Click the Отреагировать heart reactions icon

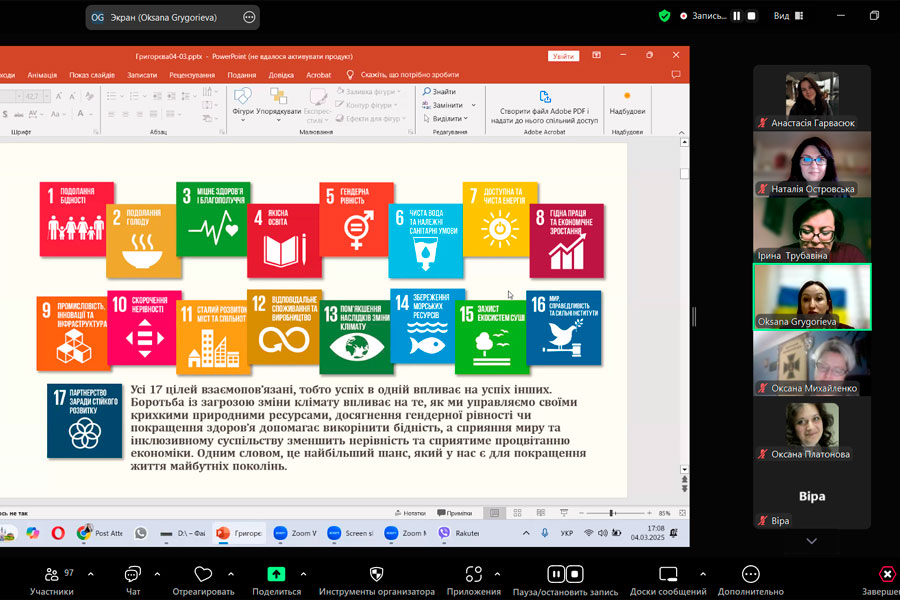204,574
